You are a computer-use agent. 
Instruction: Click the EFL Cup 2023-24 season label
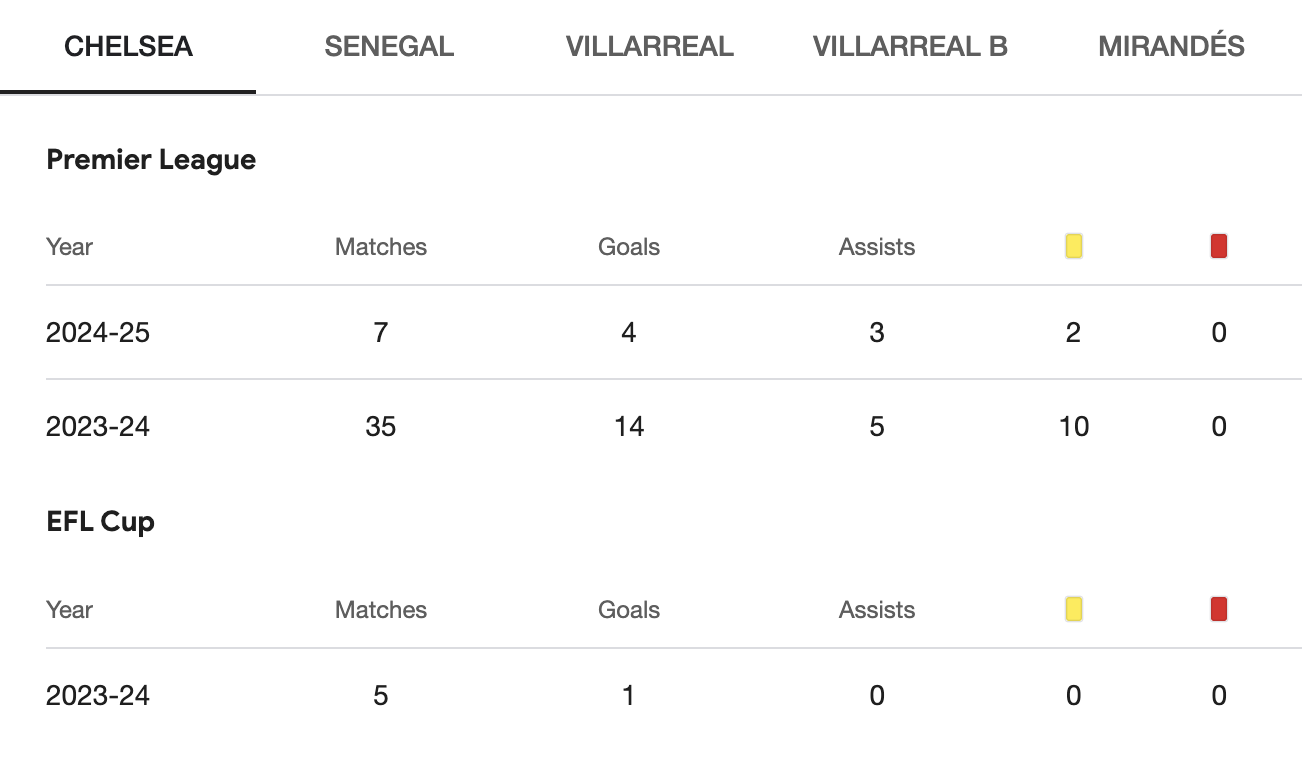pyautogui.click(x=98, y=696)
